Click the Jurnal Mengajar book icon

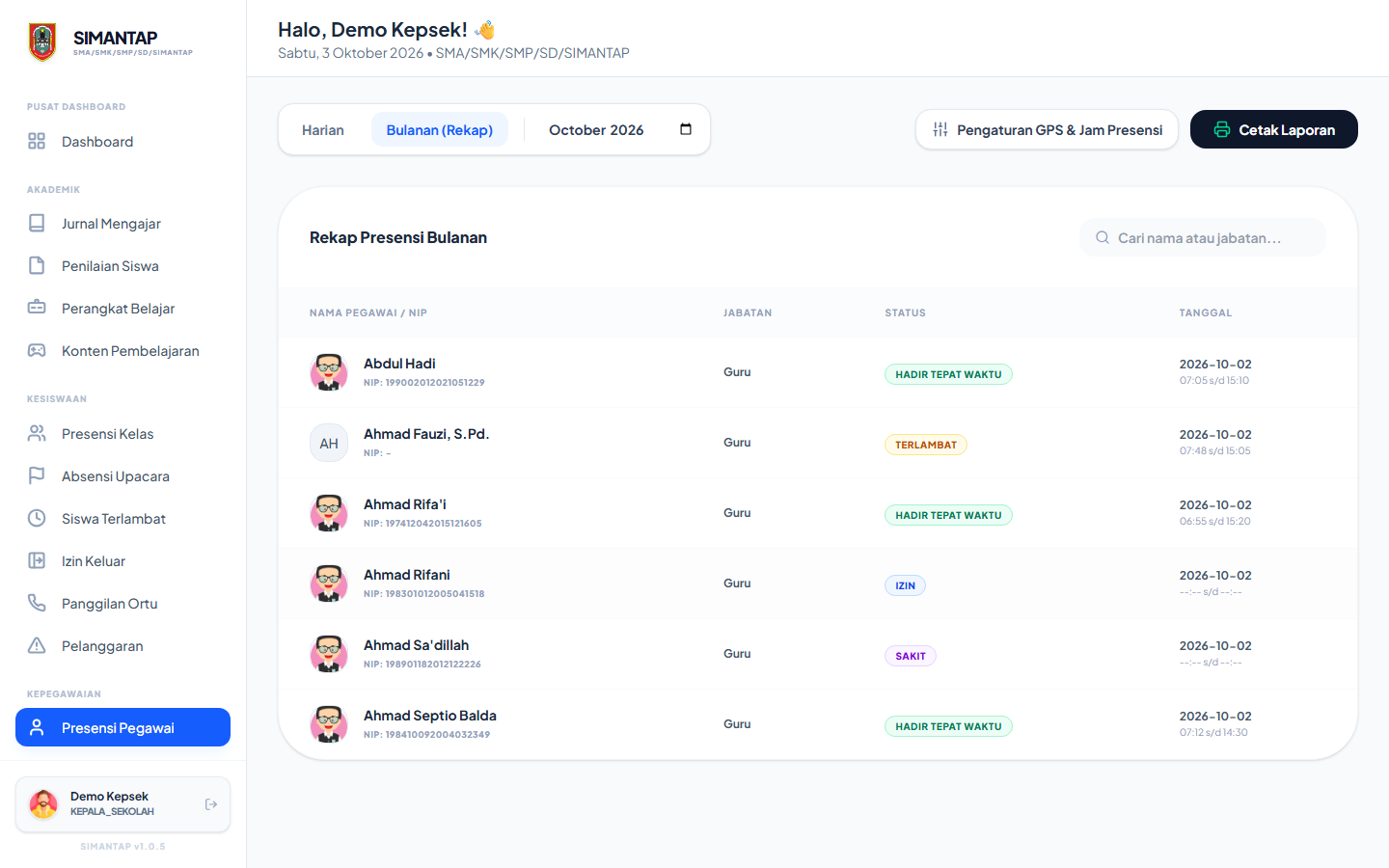pos(37,224)
